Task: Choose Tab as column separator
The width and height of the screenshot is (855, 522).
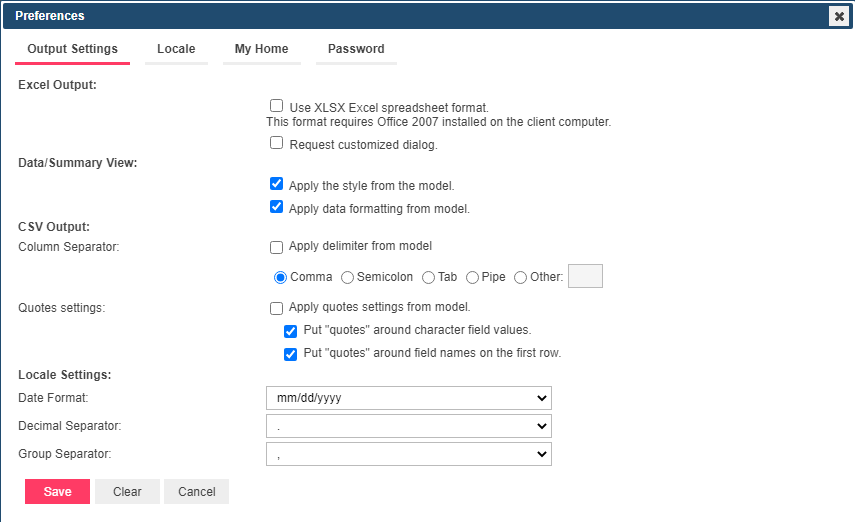Action: tap(428, 278)
